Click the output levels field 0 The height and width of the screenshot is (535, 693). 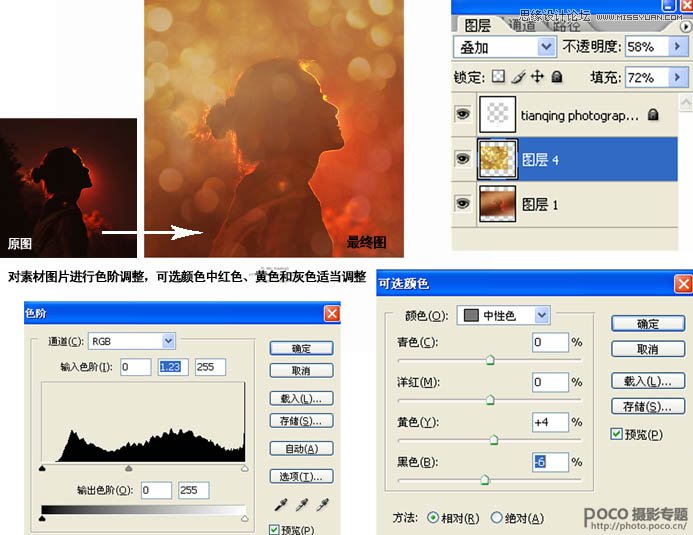pos(156,490)
